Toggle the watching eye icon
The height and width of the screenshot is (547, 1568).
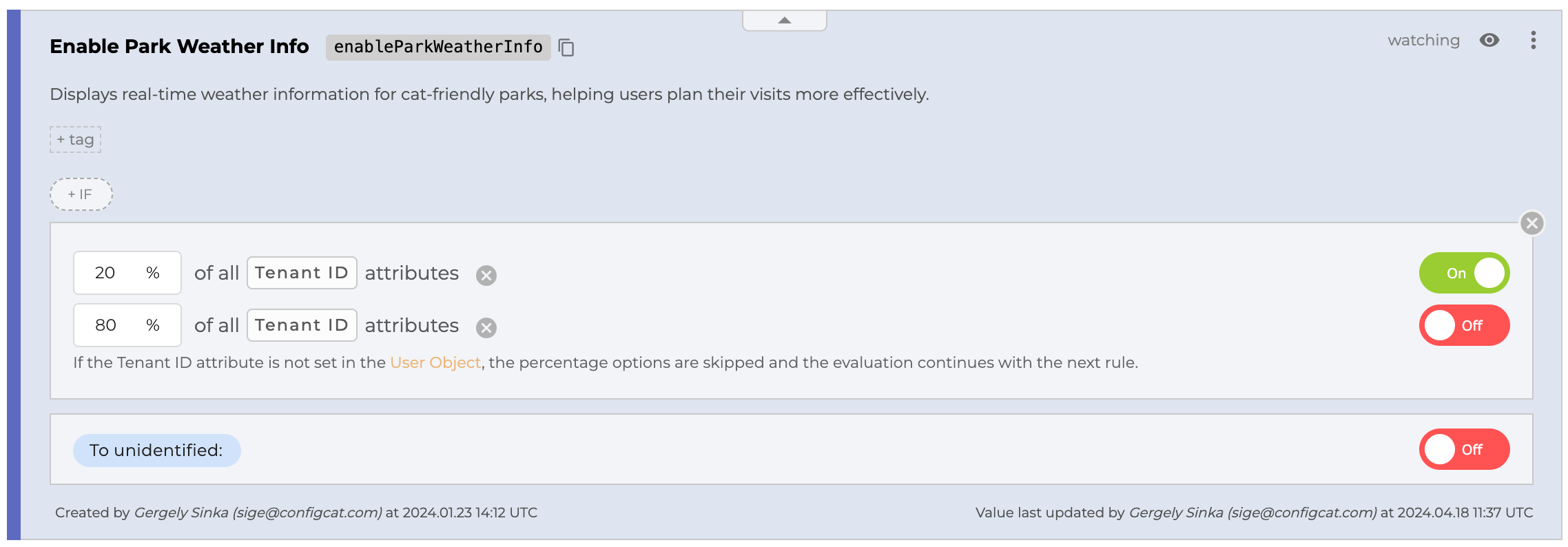click(x=1489, y=41)
